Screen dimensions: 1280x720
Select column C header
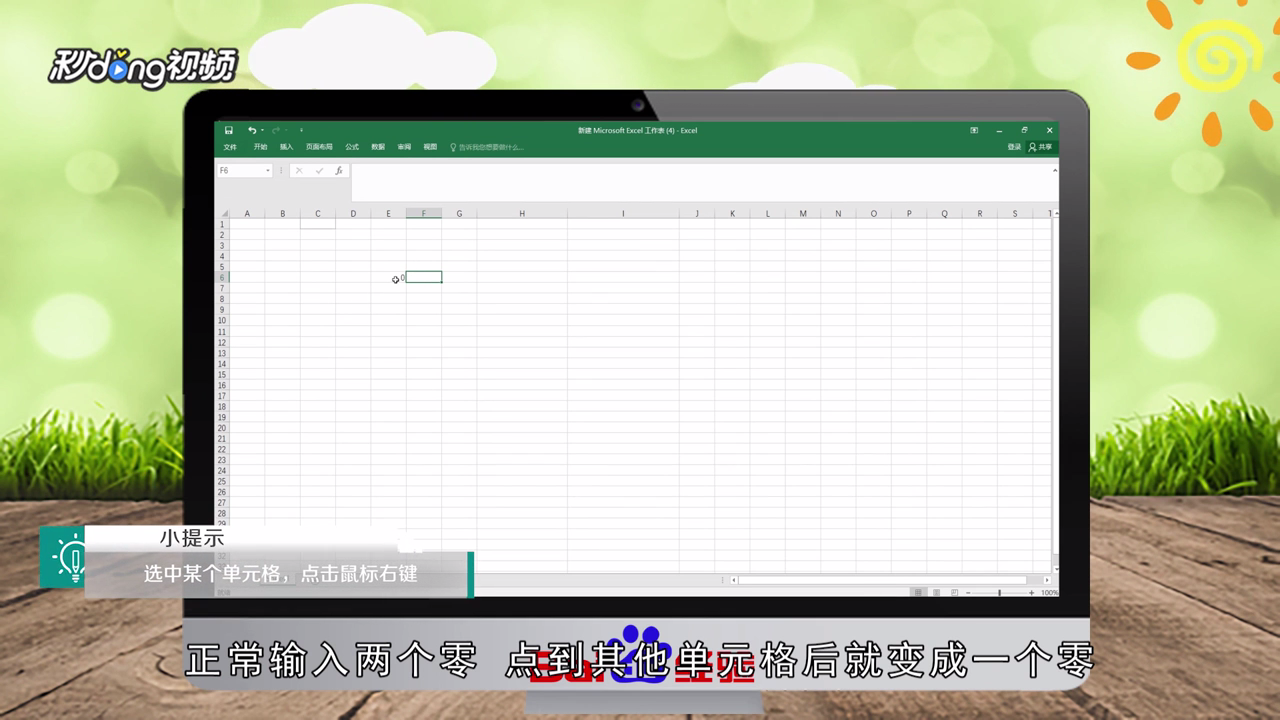[x=318, y=214]
